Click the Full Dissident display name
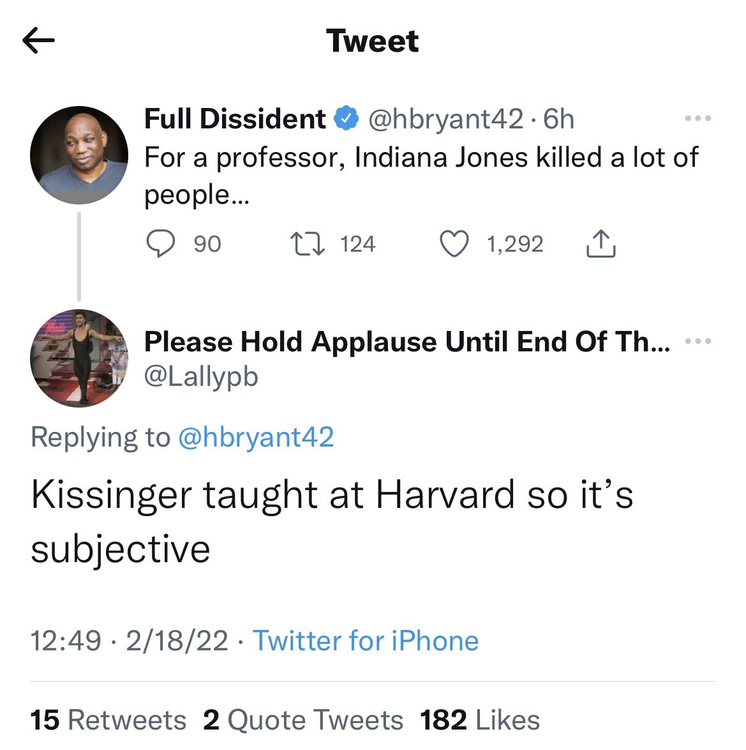The image size is (746, 750). (x=235, y=119)
